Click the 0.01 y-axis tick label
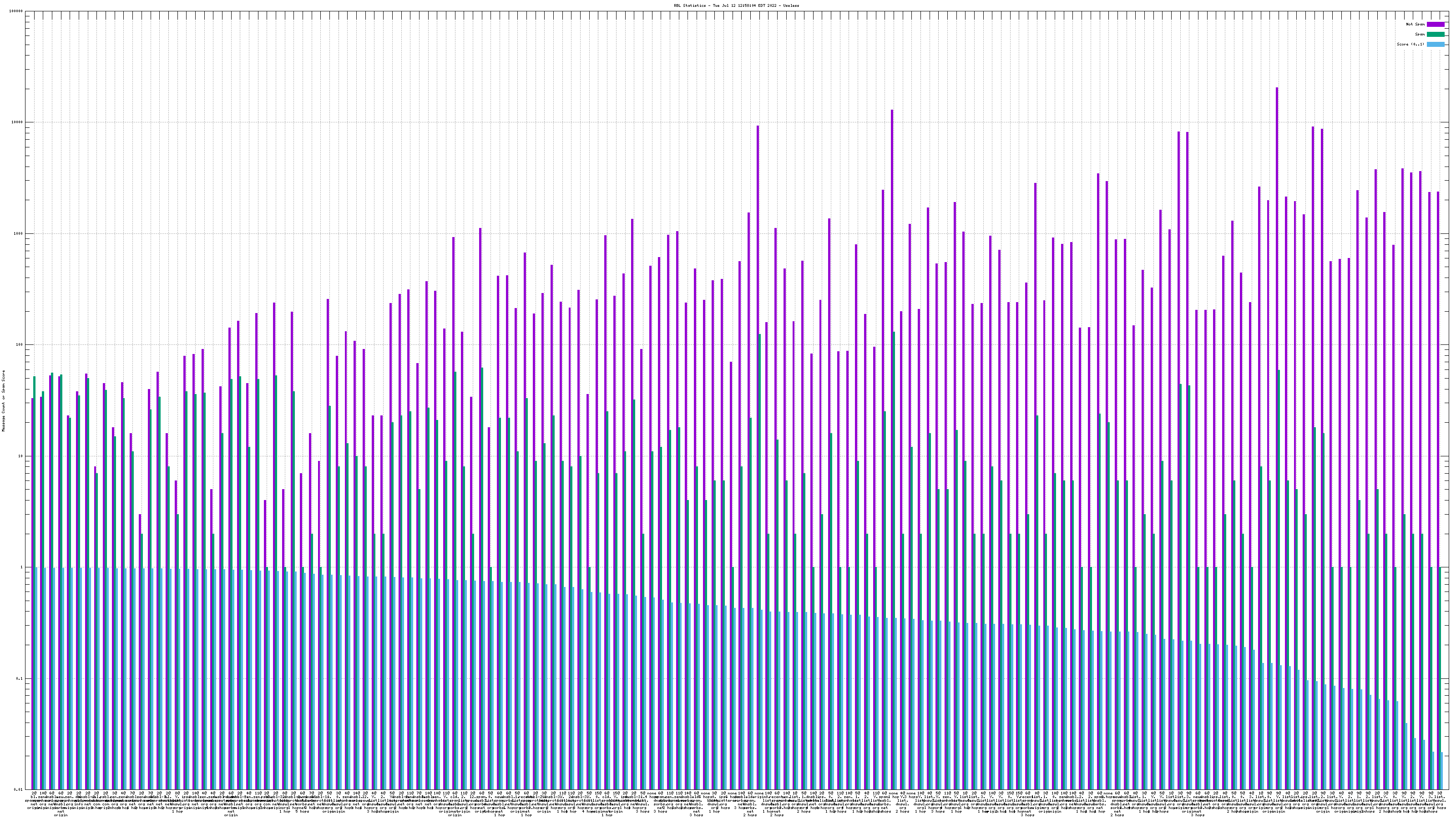 point(19,789)
